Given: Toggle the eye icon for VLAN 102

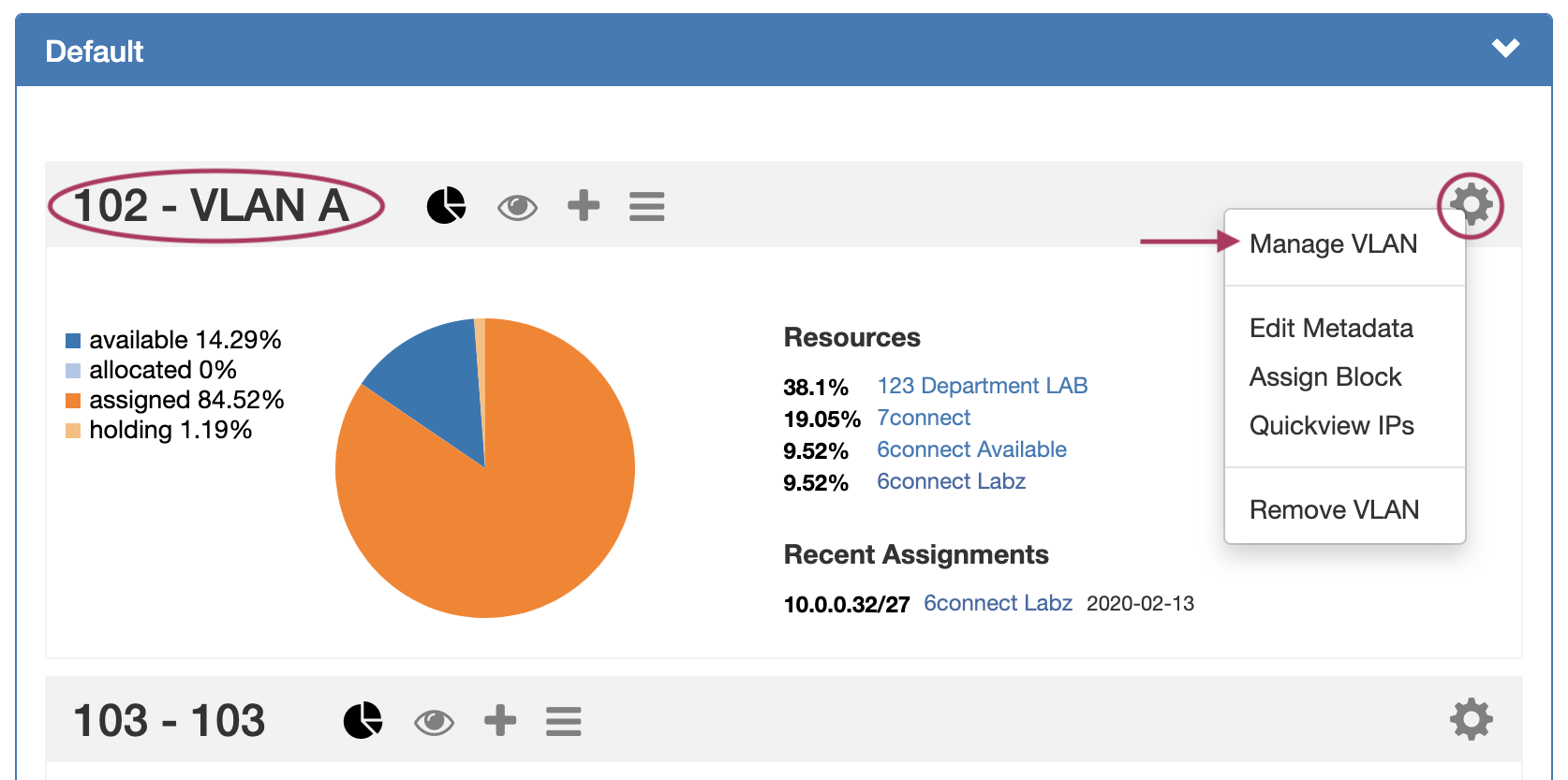Looking at the screenshot, I should 517,207.
